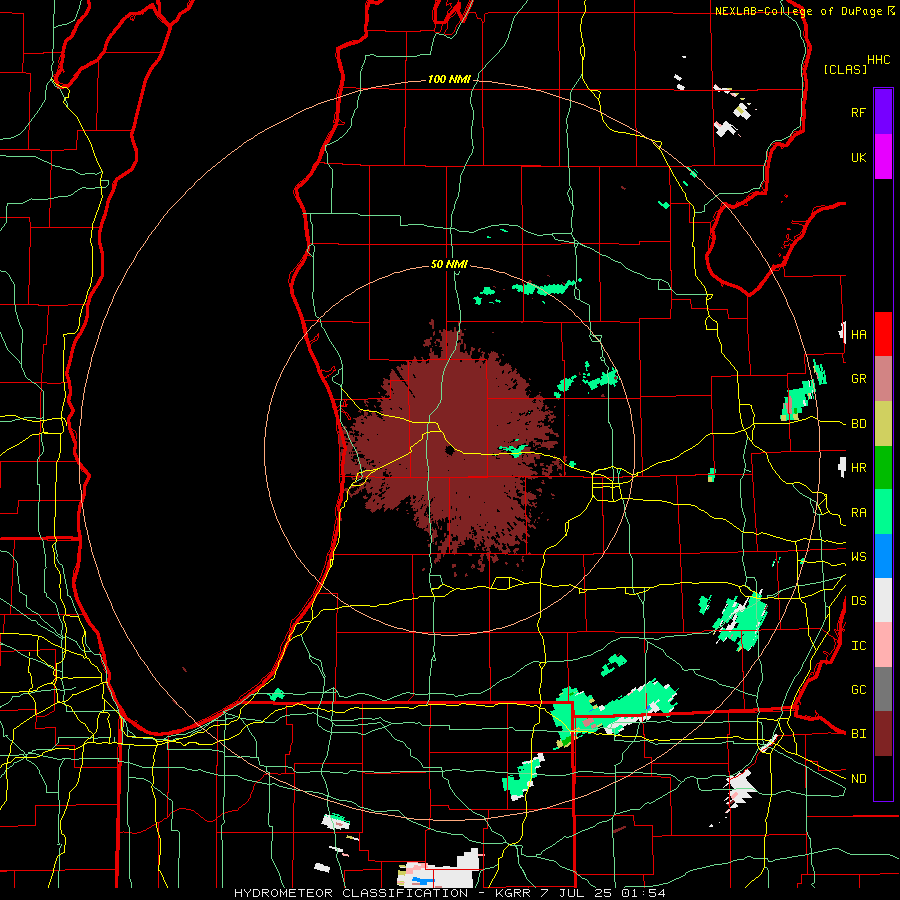
Task: Click the 'HR' legend label
Action: [x=858, y=468]
